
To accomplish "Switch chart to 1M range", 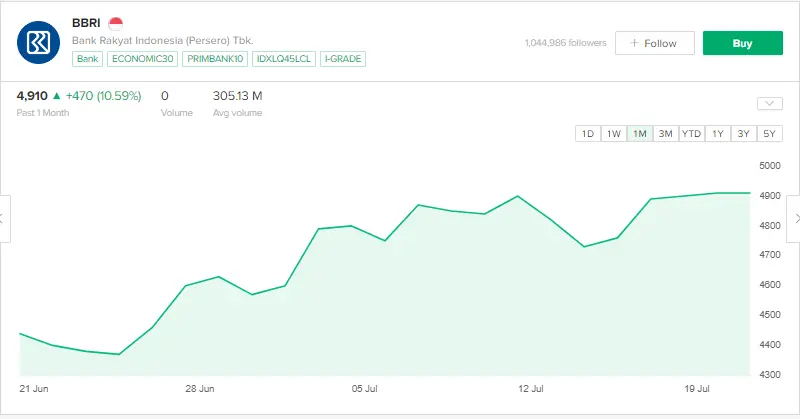I will pos(640,134).
